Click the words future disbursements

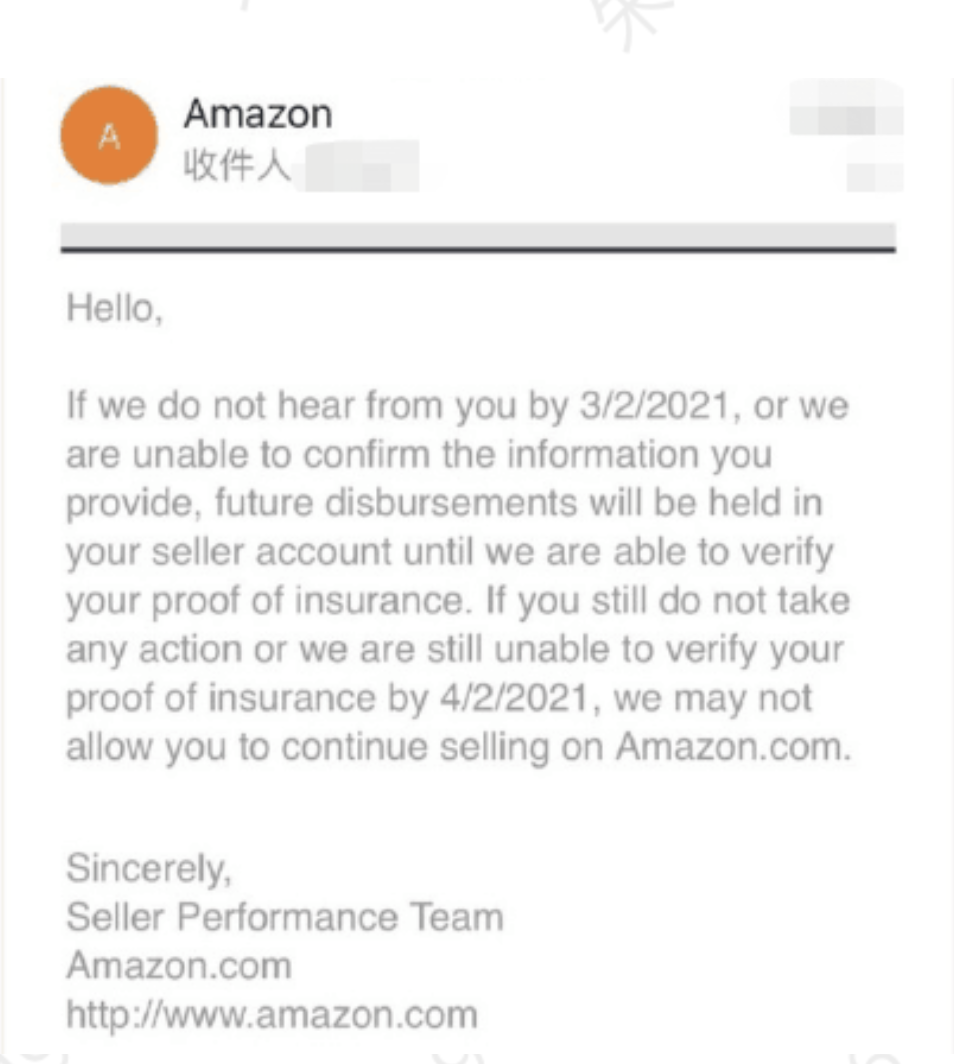(x=395, y=503)
